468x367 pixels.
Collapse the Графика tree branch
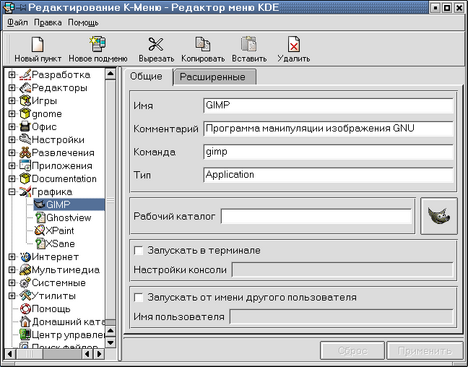12,192
